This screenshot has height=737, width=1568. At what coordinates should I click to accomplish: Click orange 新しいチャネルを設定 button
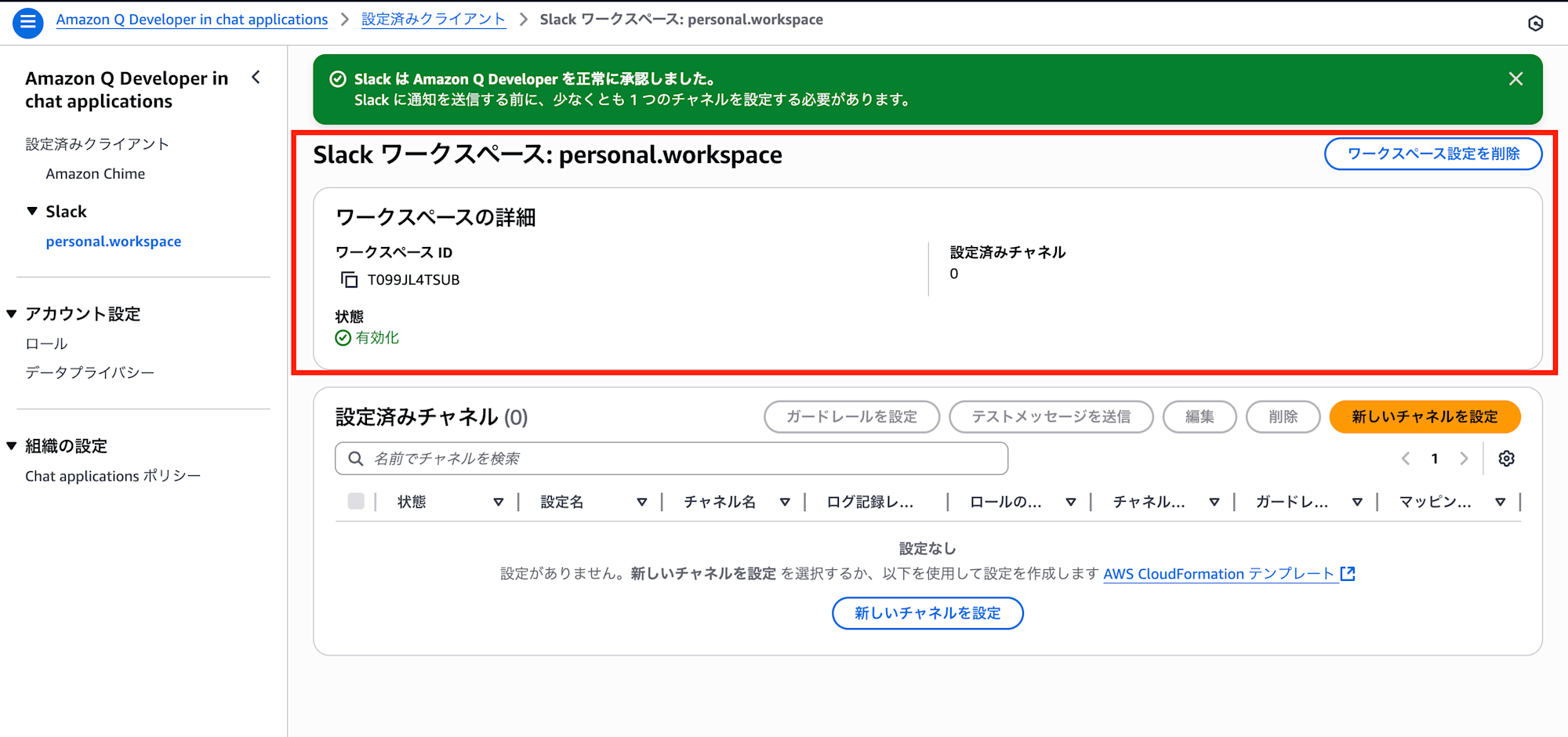1425,417
